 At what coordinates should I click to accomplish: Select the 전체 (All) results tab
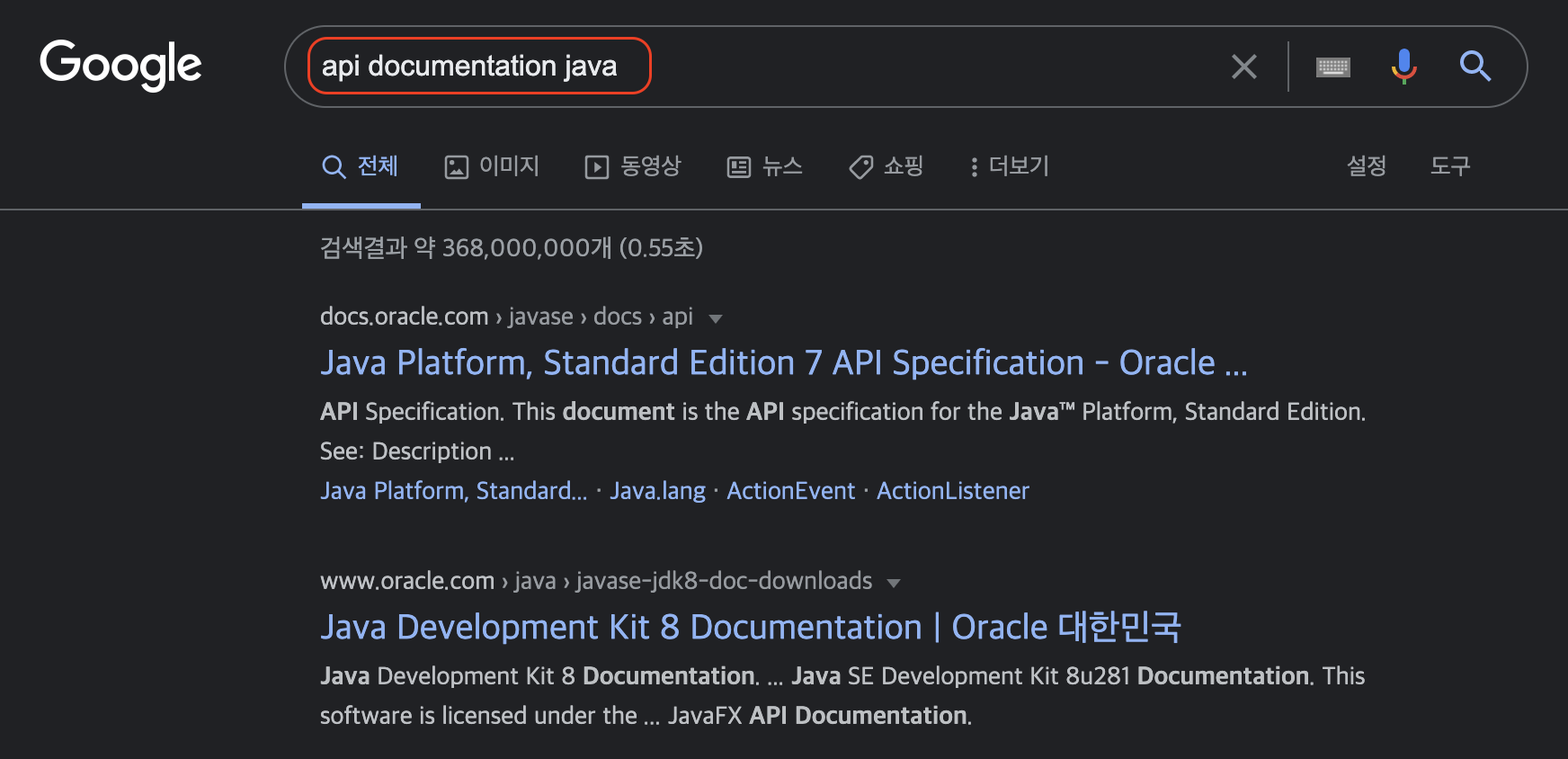361,166
